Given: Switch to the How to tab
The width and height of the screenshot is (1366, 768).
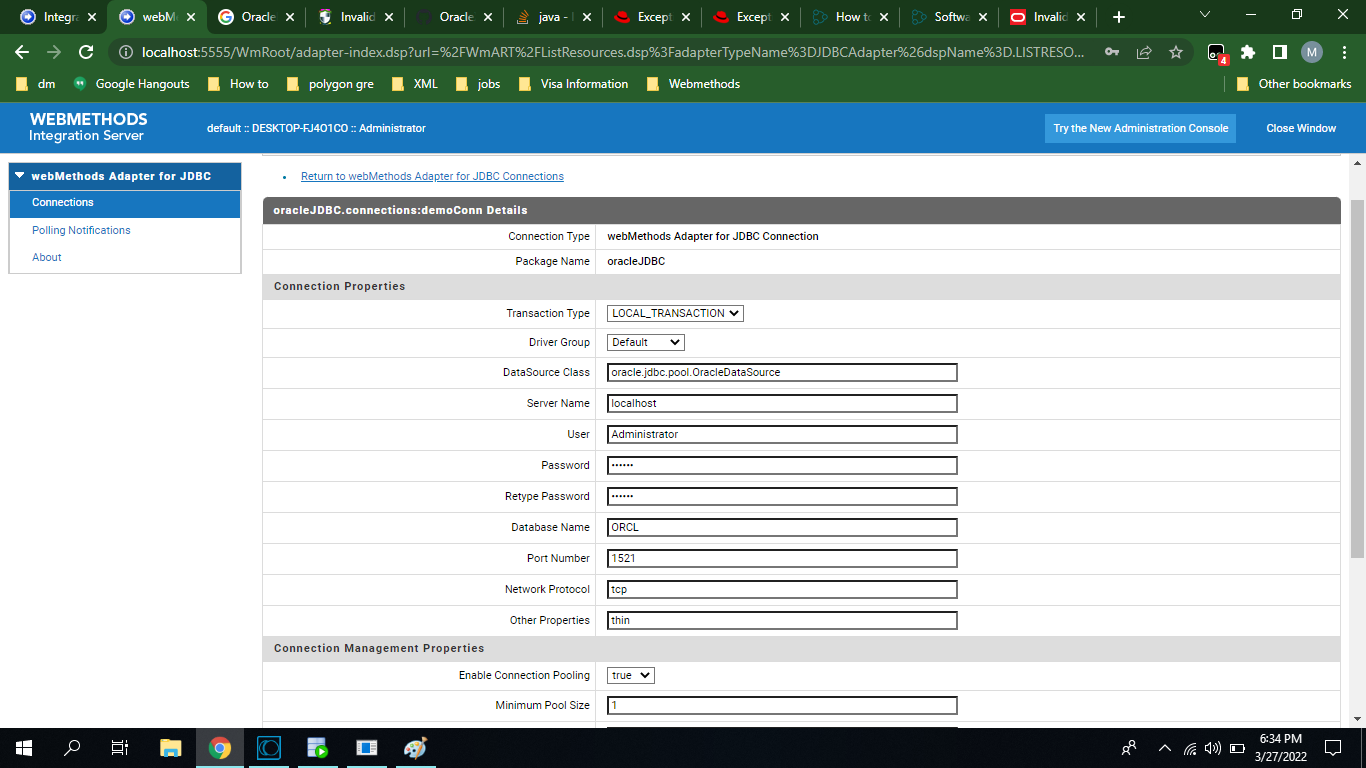Looking at the screenshot, I should coord(846,17).
